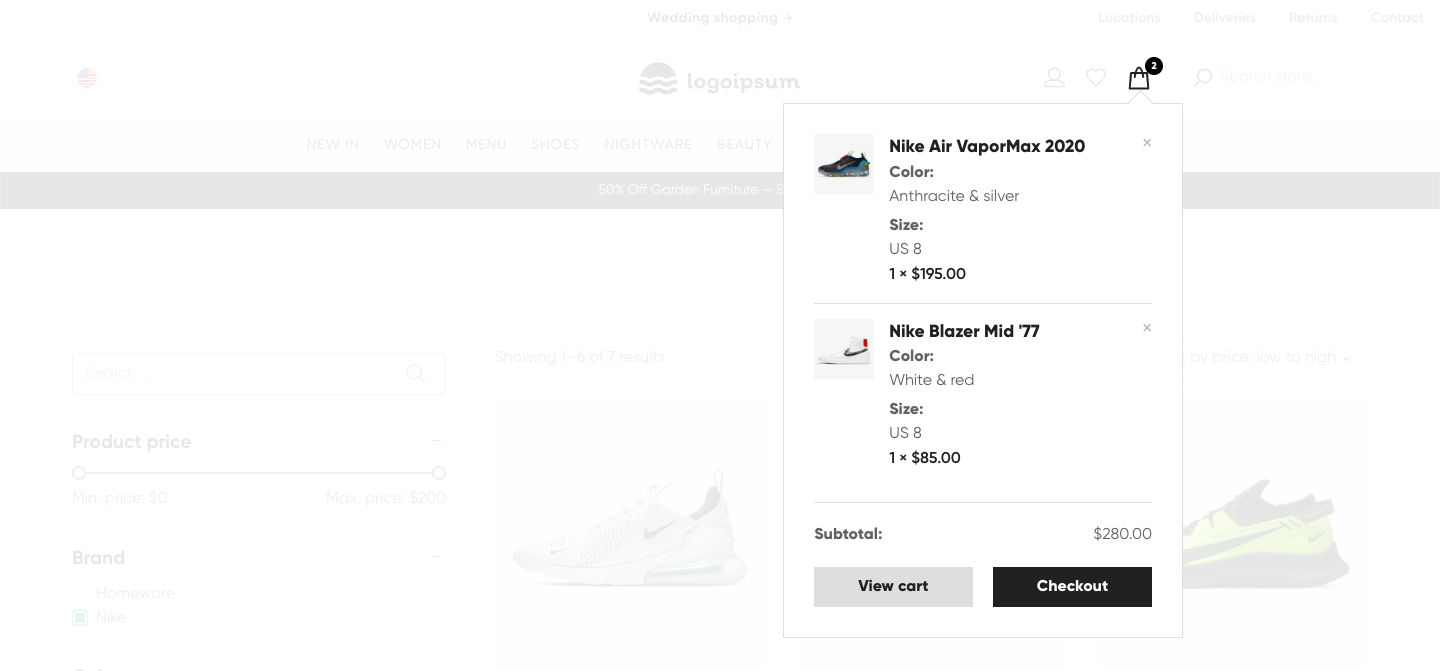
Task: Remove Nike Blazer Mid '77 from cart
Action: point(1147,328)
